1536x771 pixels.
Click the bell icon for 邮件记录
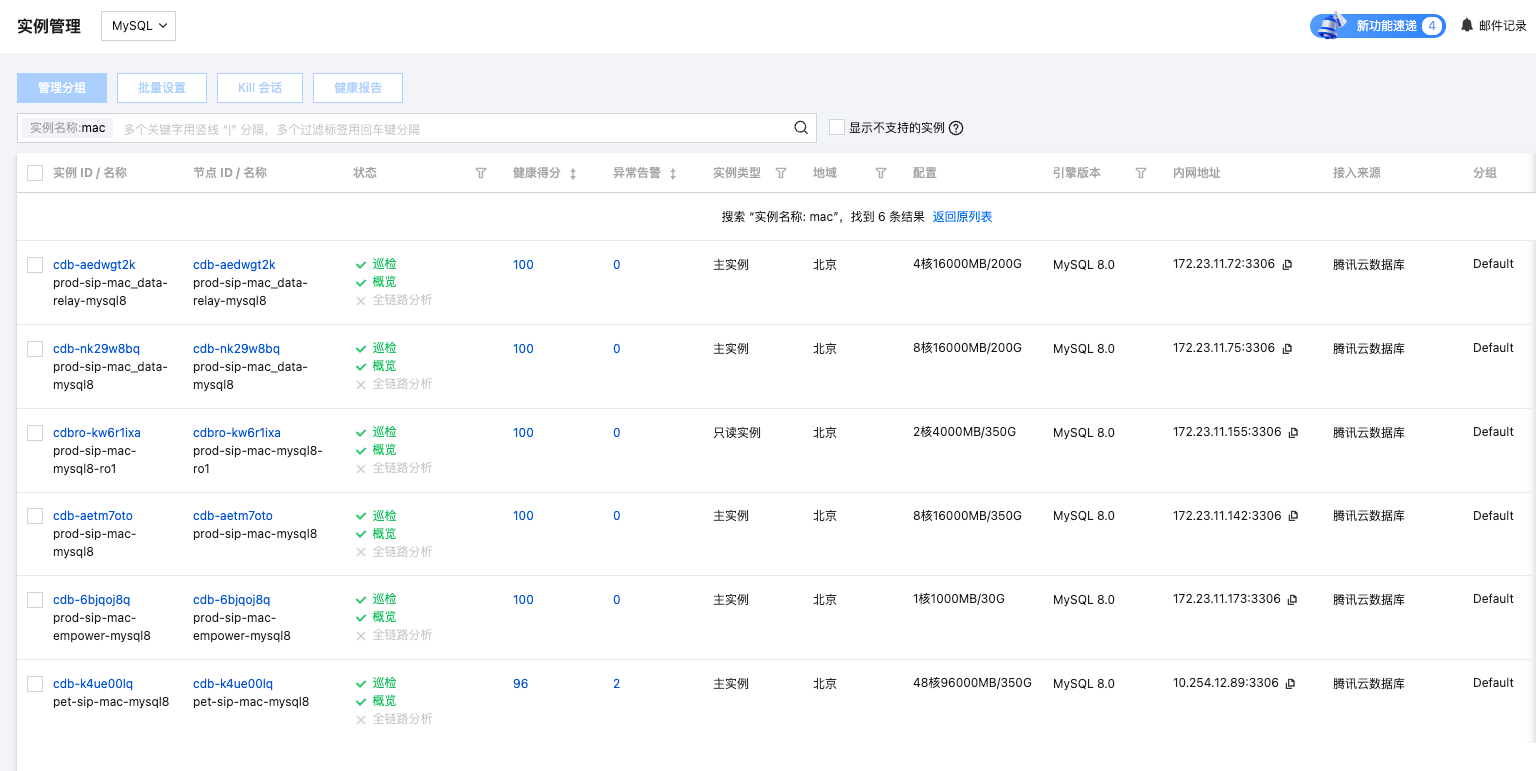(1467, 25)
